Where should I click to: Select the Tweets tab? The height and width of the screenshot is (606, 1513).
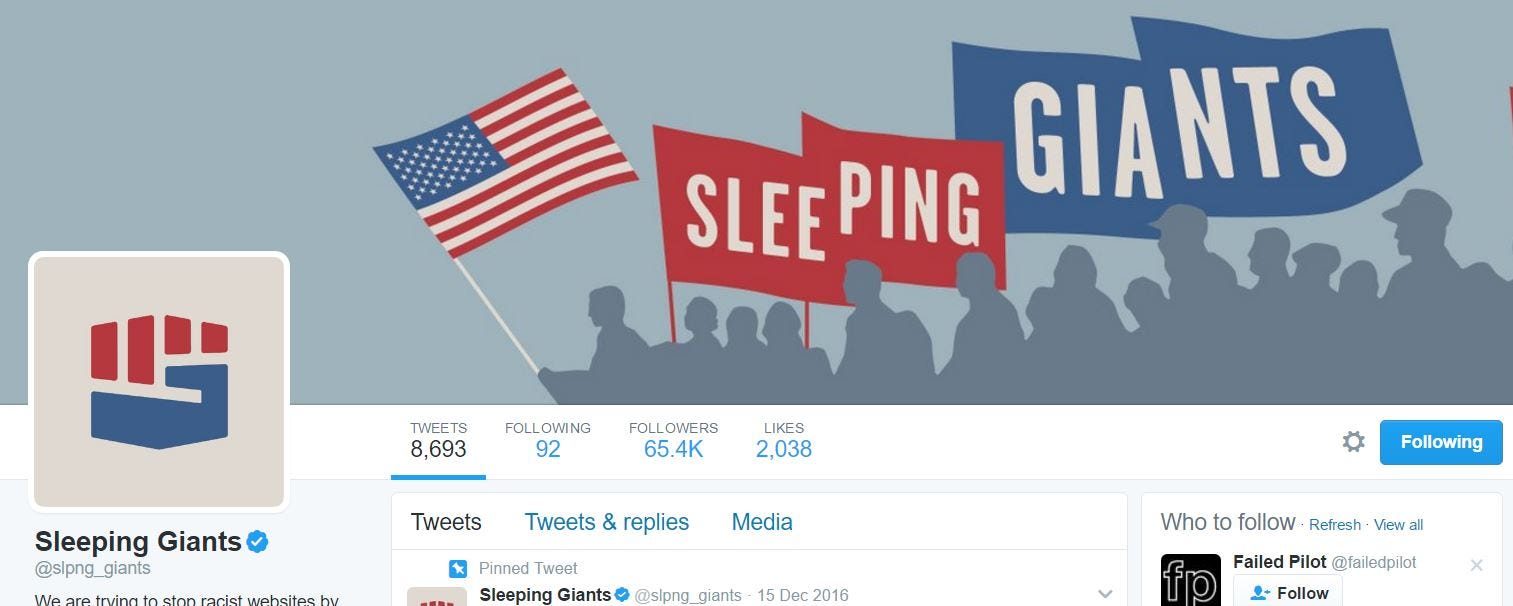446,522
